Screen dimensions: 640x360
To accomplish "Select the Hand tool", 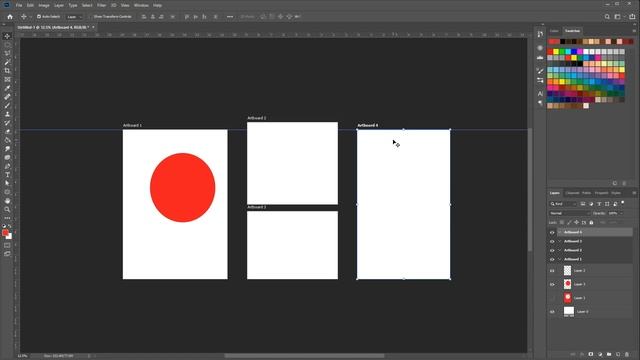I will pyautogui.click(x=7, y=201).
